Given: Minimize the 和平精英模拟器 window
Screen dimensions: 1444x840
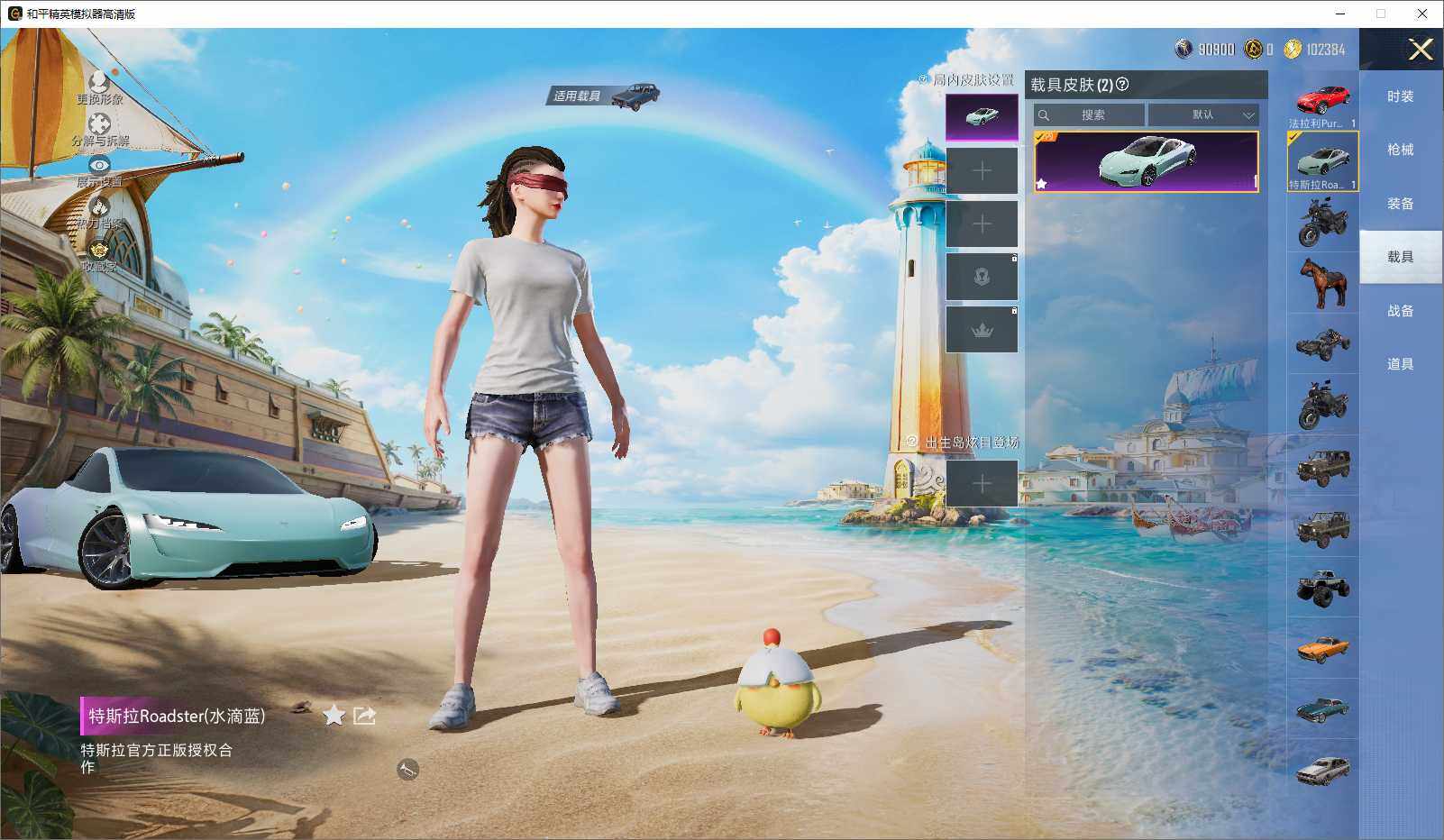Looking at the screenshot, I should point(1339,14).
